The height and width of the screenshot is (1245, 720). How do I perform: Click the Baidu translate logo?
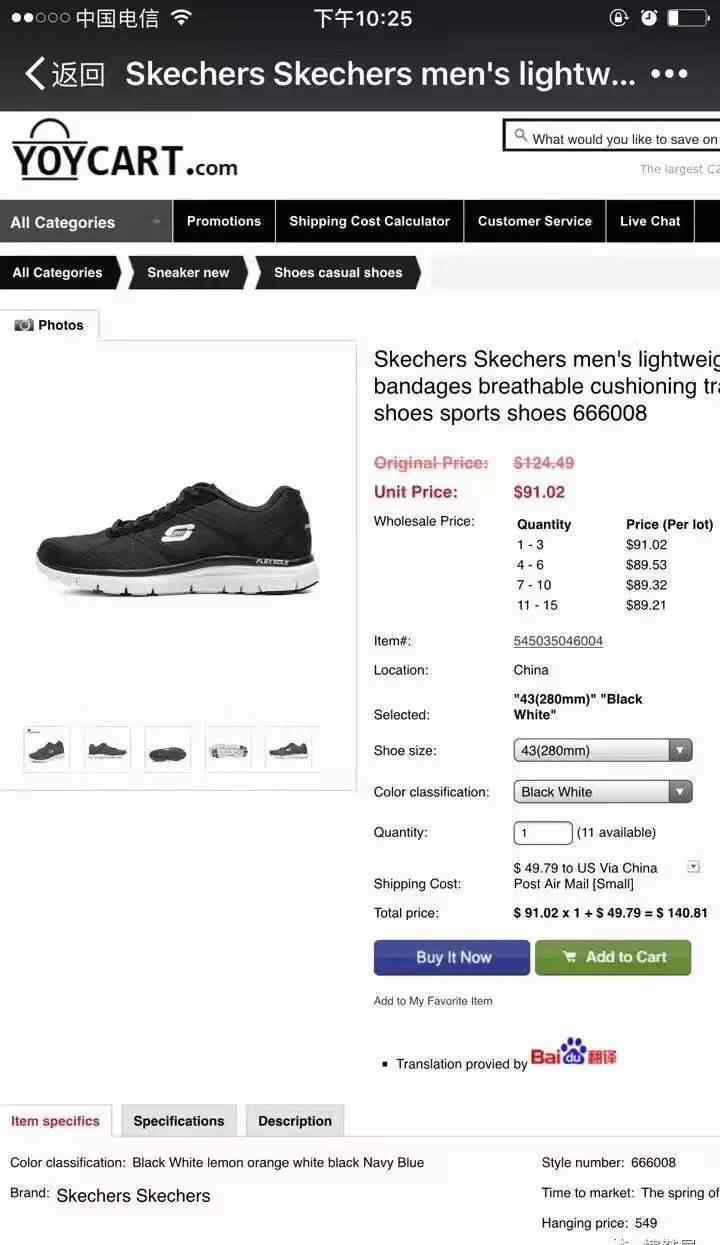(574, 1052)
